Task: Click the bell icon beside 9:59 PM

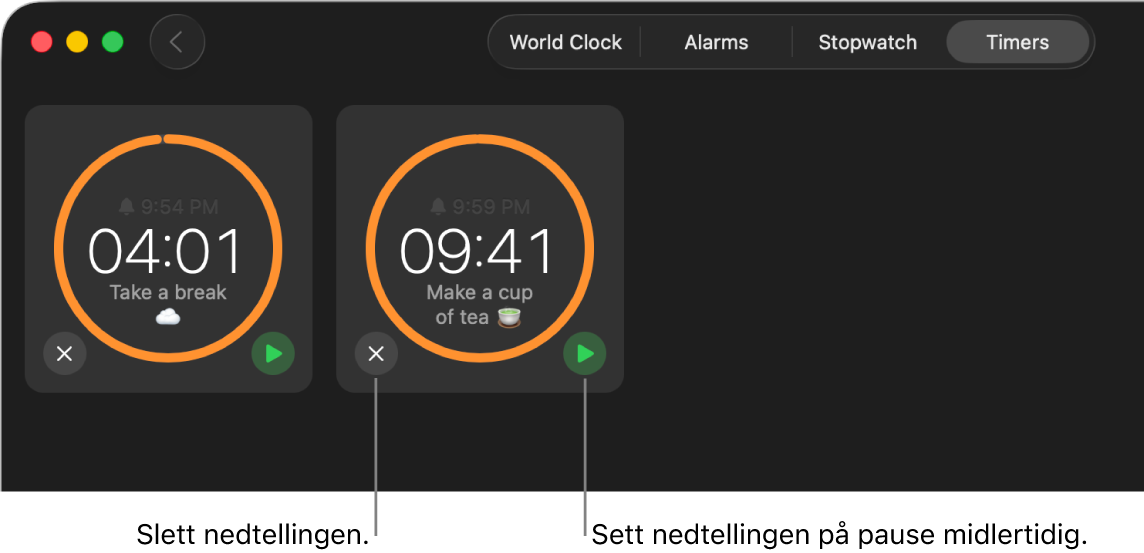Action: coord(438,207)
